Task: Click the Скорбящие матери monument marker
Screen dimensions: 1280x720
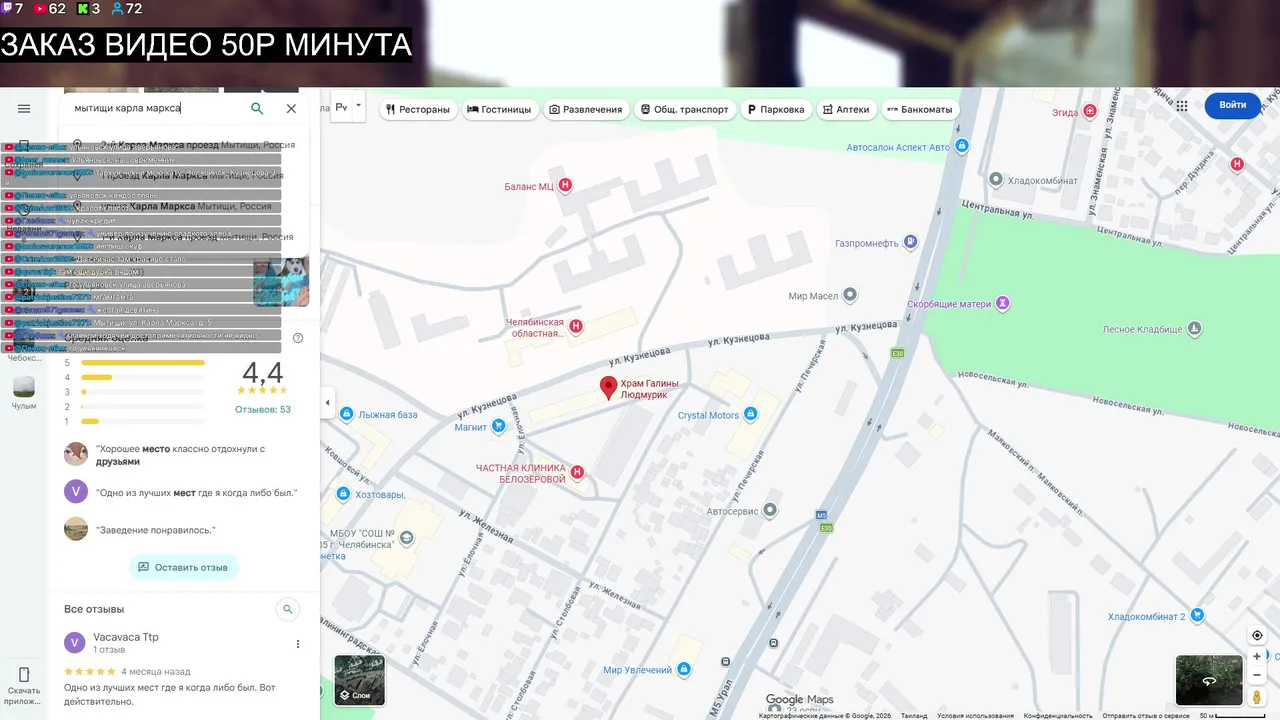Action: 1003,303
